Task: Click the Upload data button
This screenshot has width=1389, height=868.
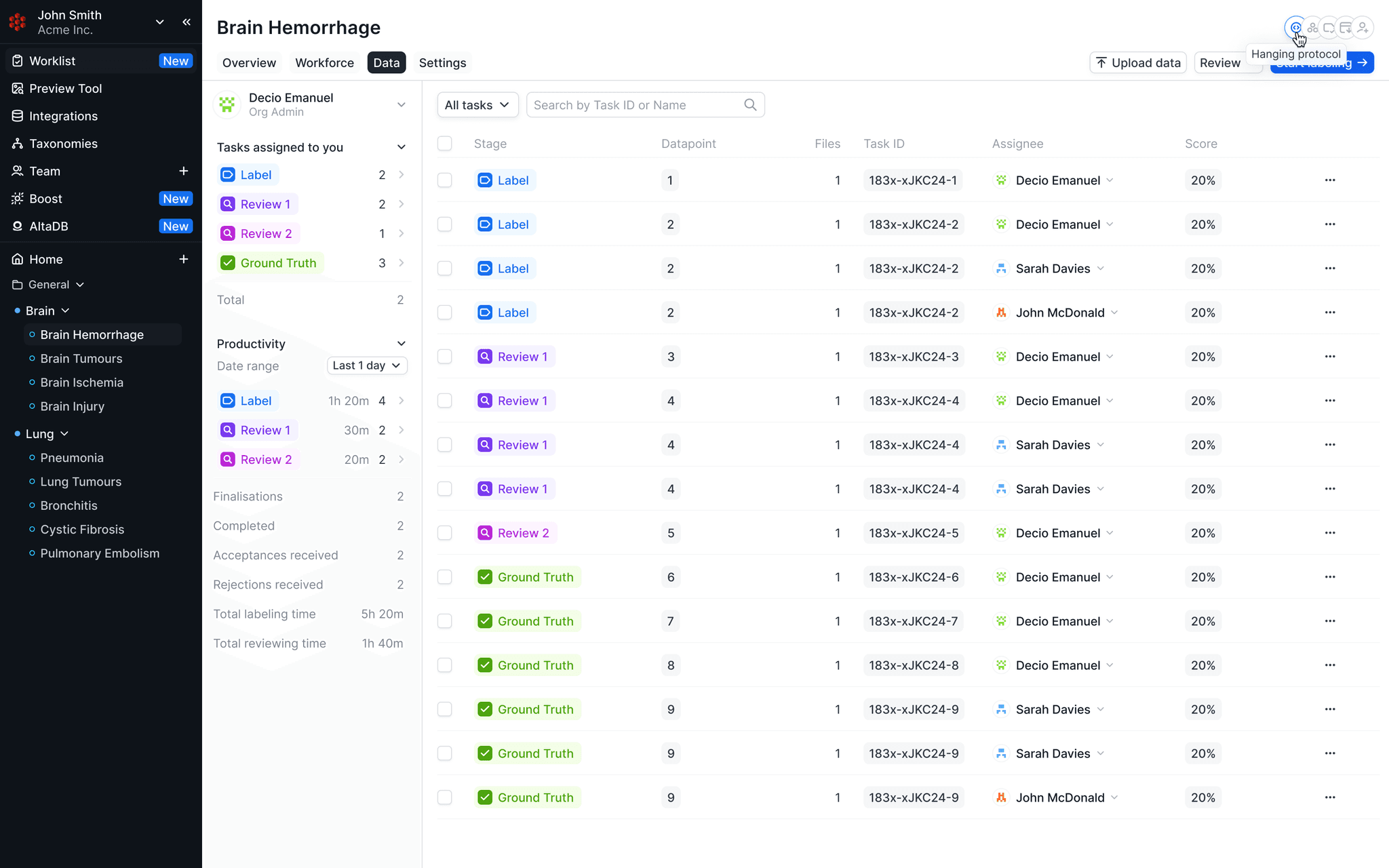Action: [x=1138, y=62]
